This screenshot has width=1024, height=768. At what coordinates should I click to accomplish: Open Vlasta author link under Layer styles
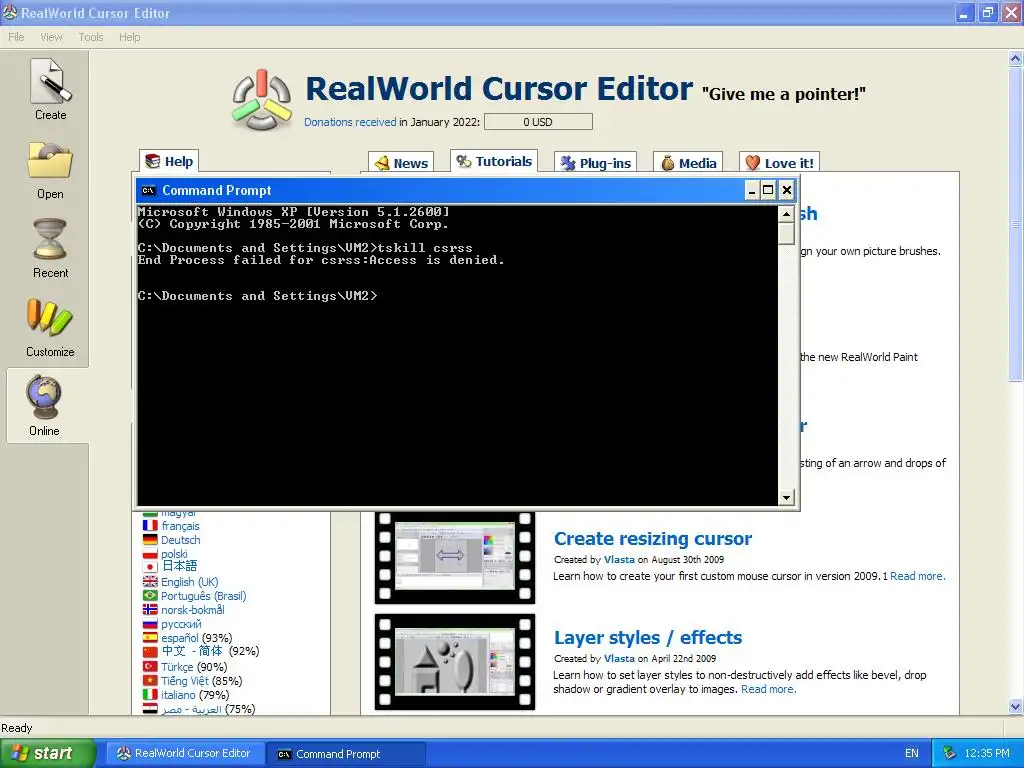(x=619, y=659)
